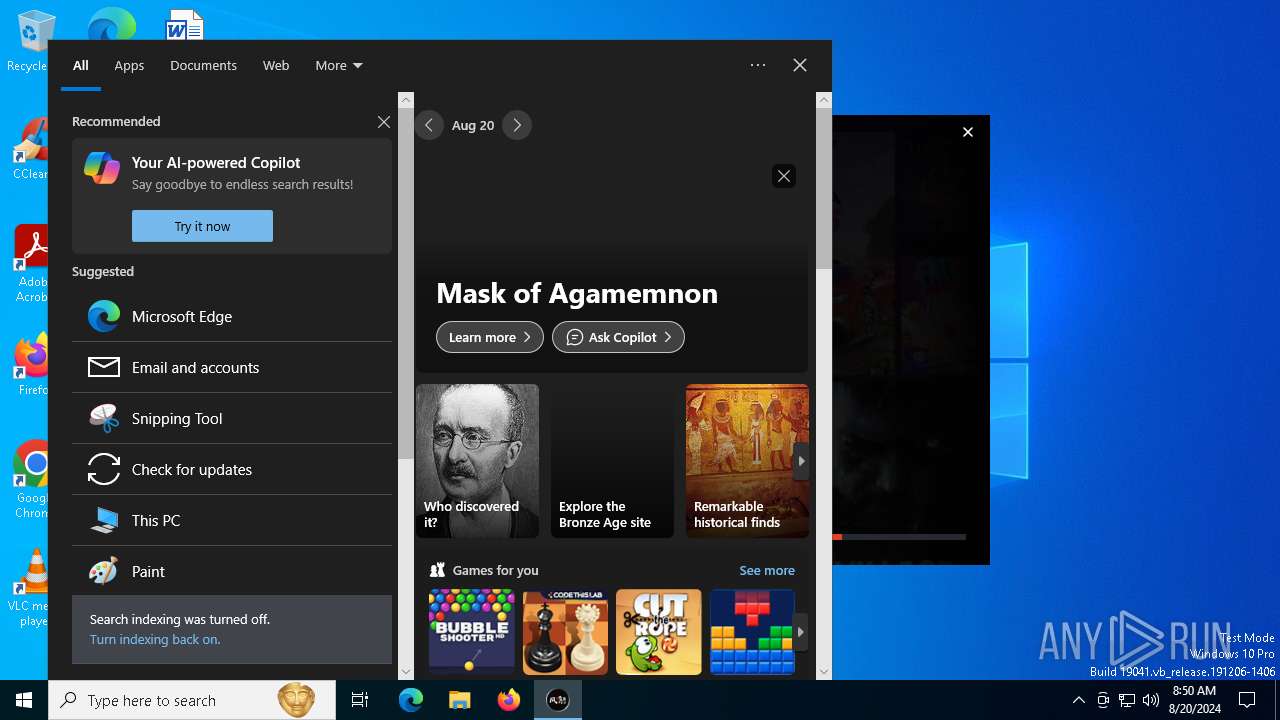
Task: Open the Copilot icon in Recommended
Action: pos(102,168)
